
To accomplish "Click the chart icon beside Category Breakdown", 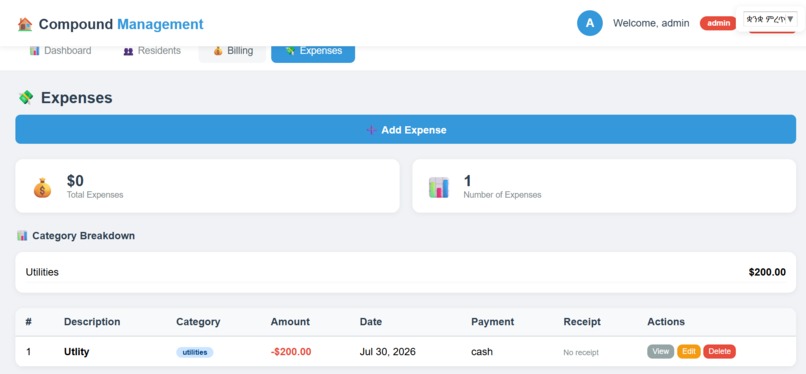I will [x=22, y=236].
